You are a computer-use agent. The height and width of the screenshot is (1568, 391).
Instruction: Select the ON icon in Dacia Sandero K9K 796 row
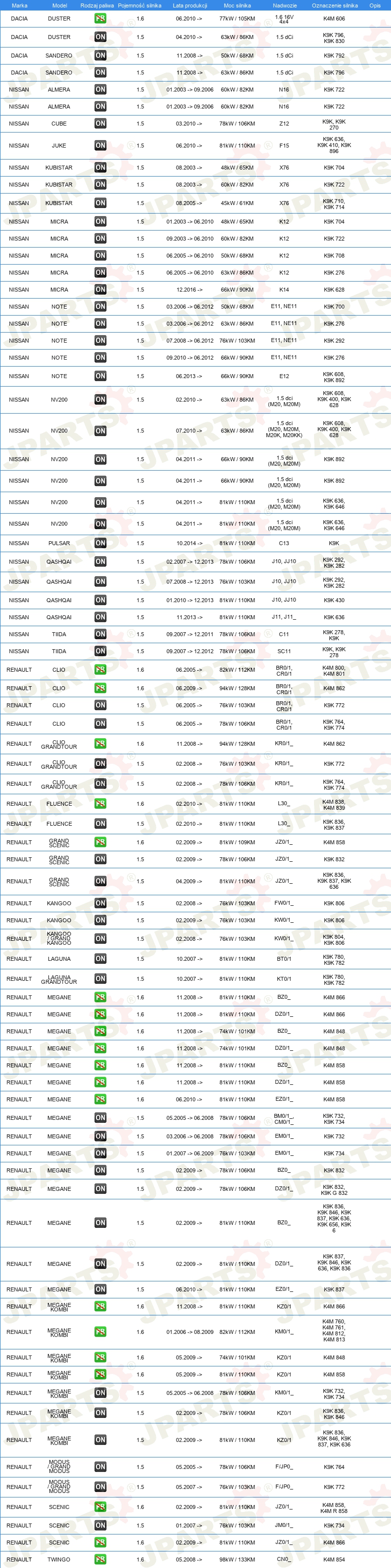pyautogui.click(x=100, y=73)
